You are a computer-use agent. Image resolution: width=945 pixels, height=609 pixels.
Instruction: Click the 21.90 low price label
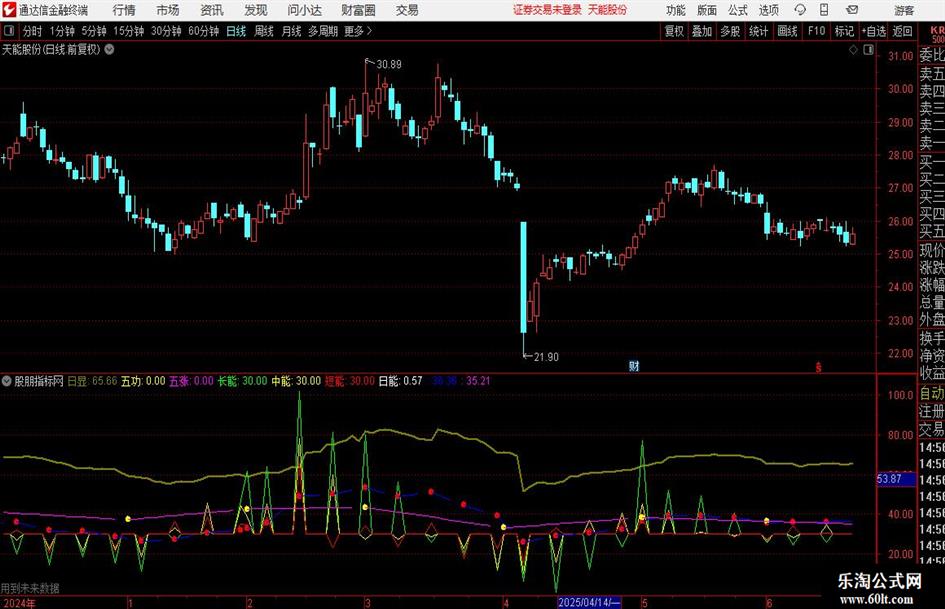pos(546,357)
